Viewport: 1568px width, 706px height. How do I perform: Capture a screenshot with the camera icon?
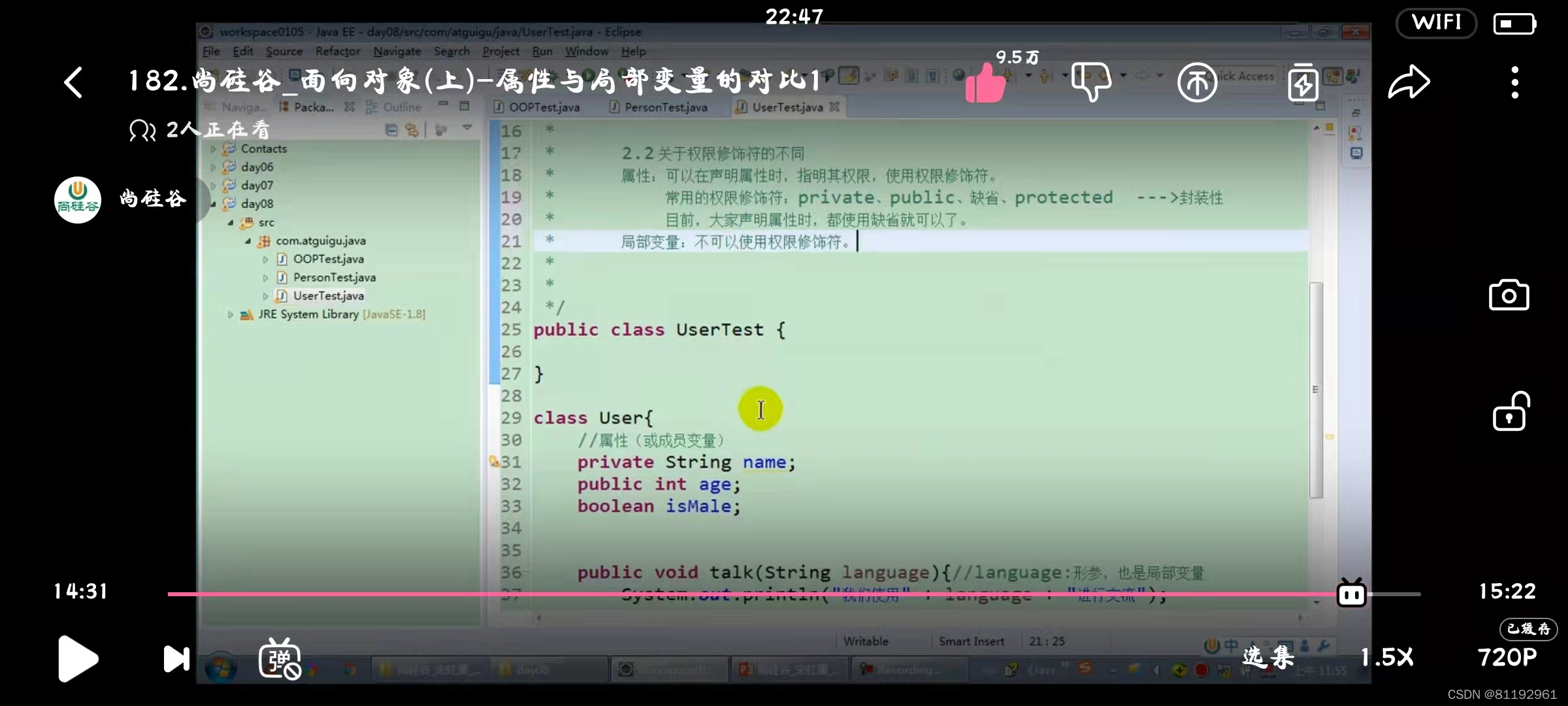[x=1509, y=295]
